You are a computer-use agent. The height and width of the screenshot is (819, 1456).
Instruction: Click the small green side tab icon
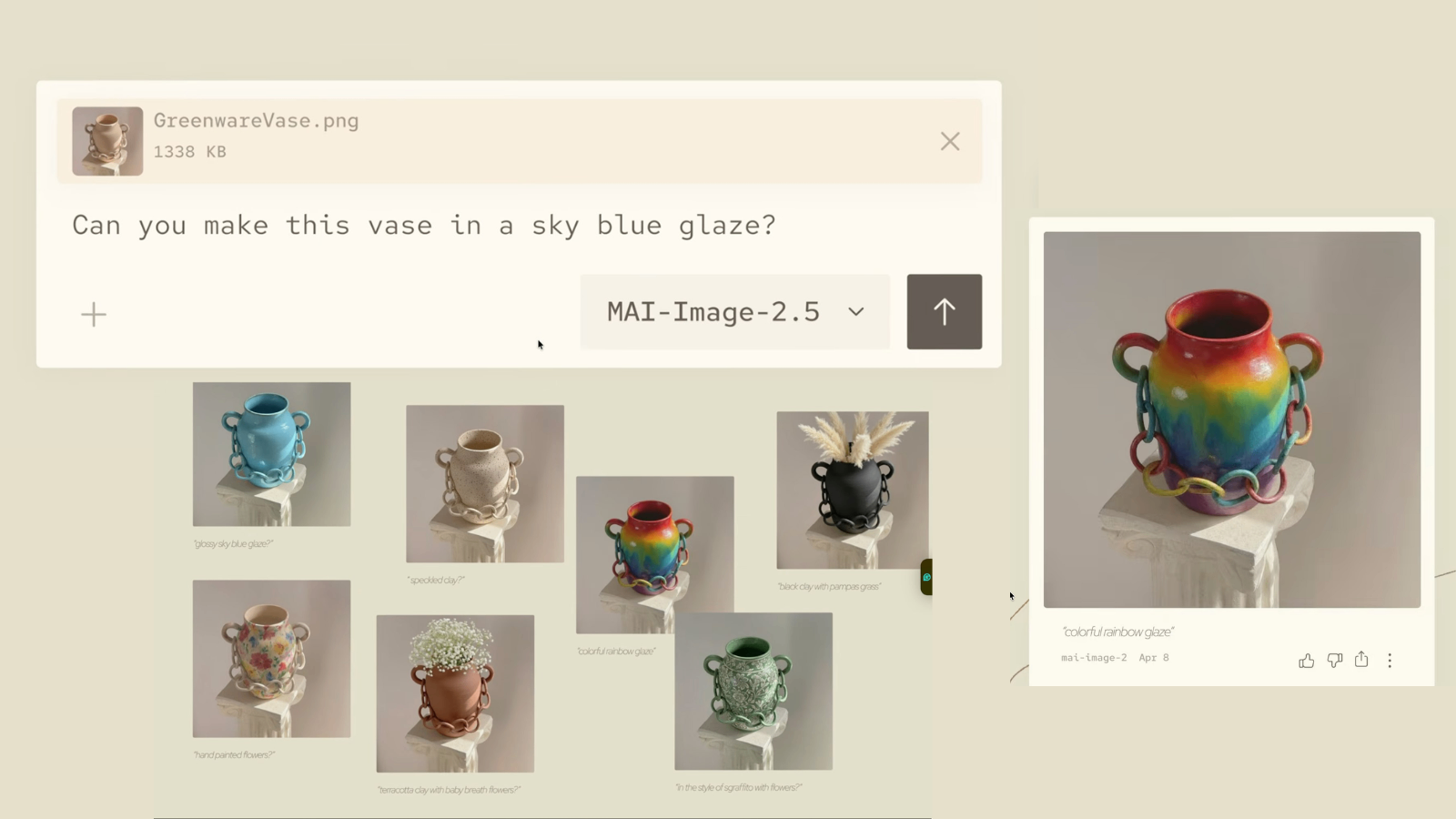click(x=926, y=577)
